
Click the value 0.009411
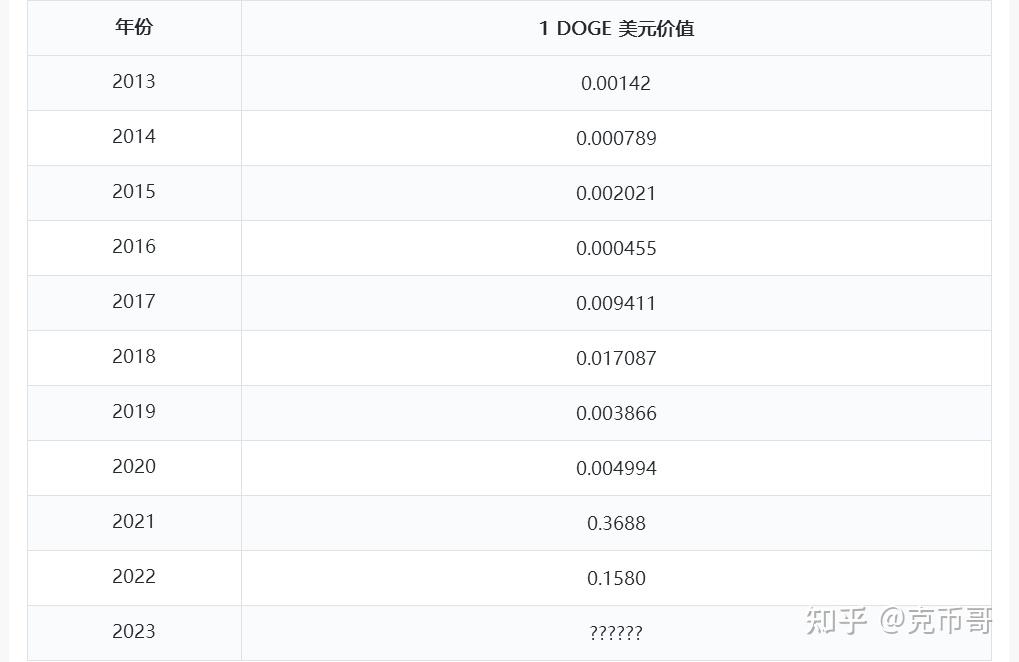coord(616,303)
